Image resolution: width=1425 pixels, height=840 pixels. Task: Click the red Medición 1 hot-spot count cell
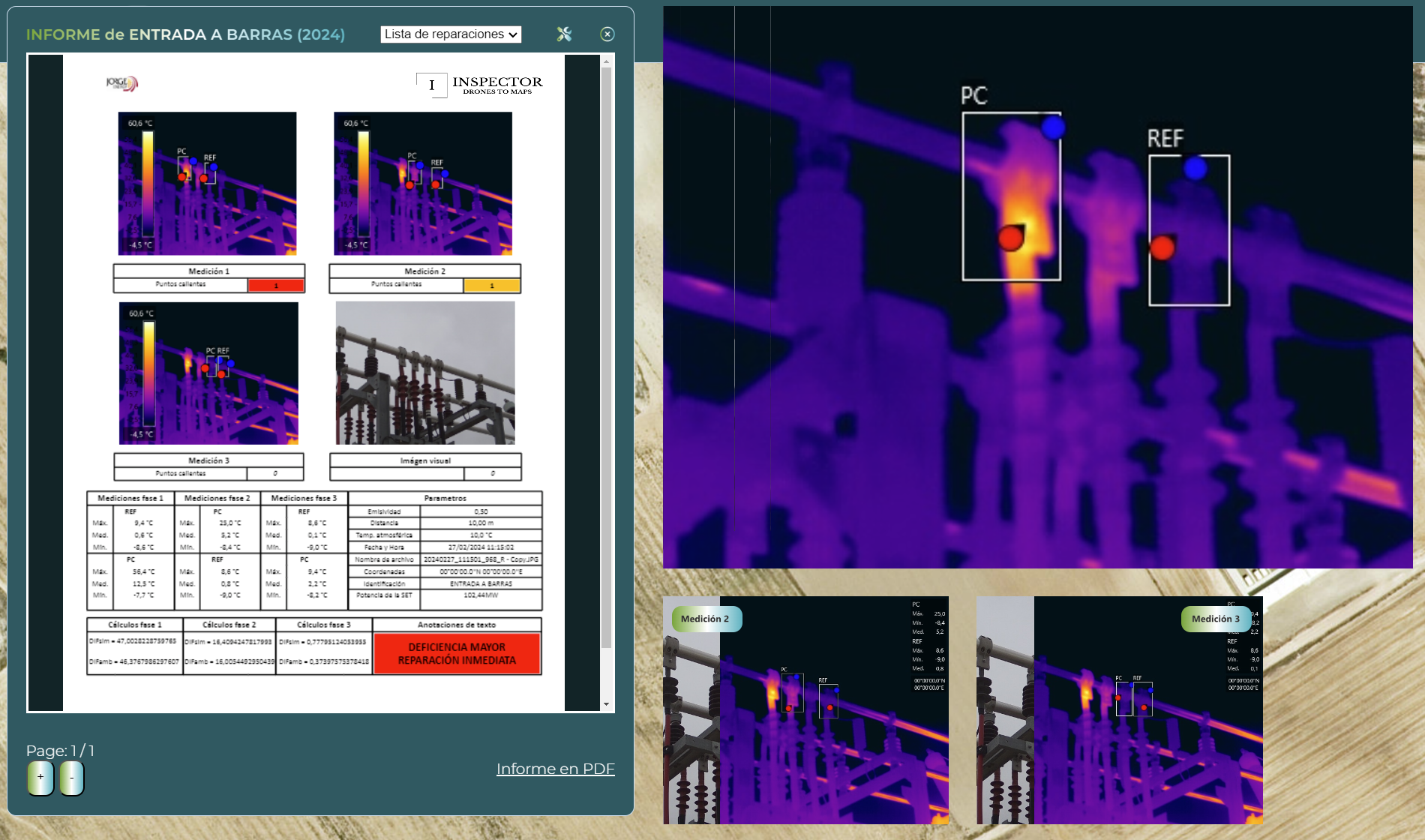coord(275,285)
